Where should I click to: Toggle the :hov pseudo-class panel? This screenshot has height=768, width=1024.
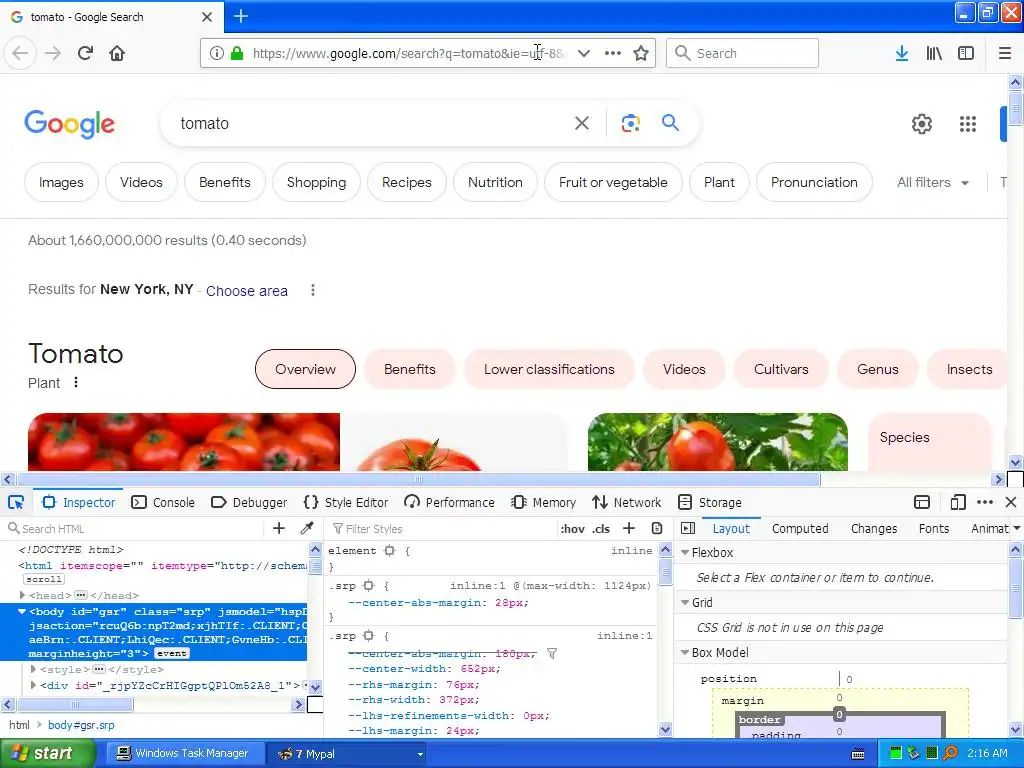pyautogui.click(x=572, y=529)
